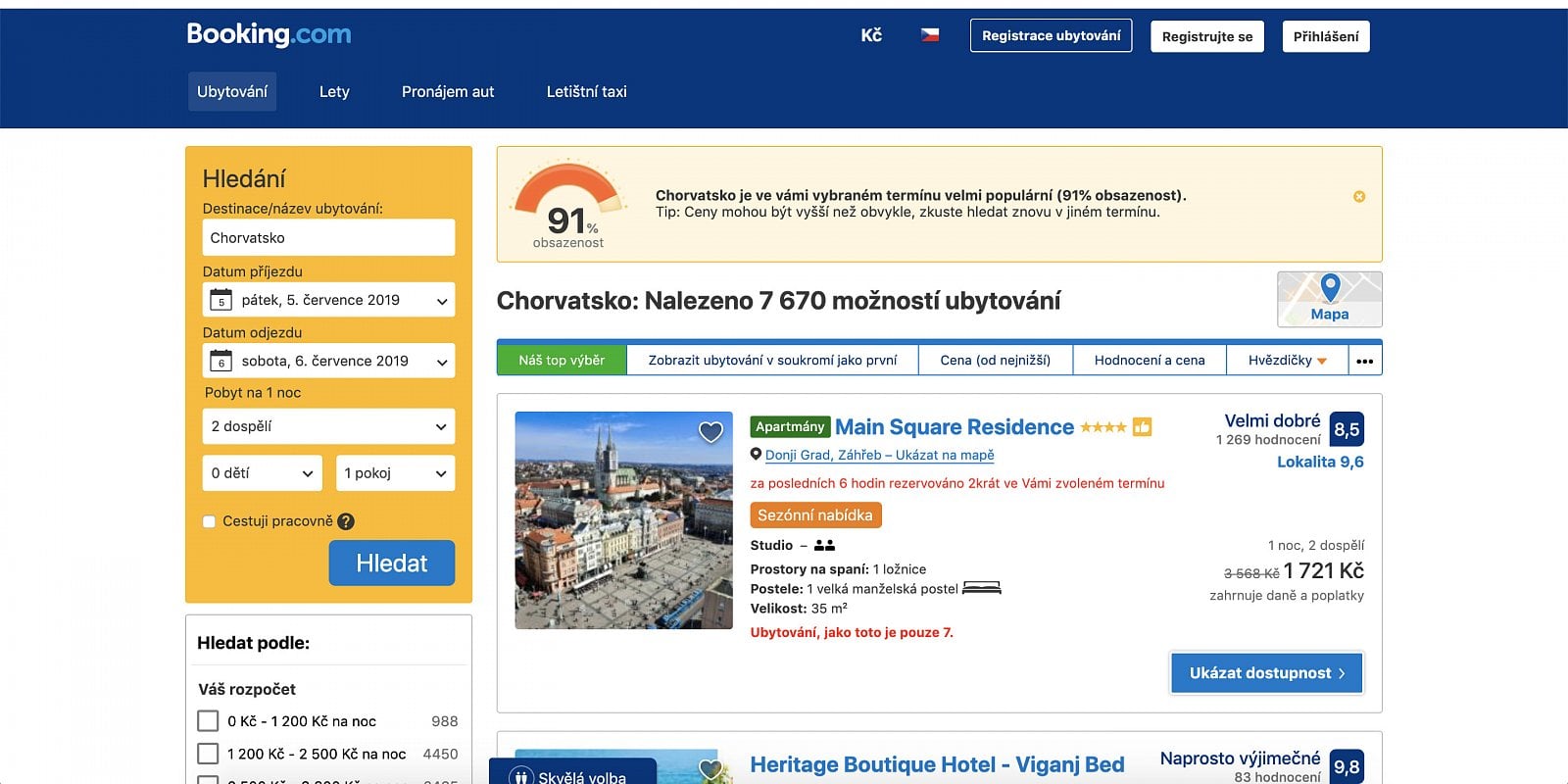Click the struck-through 3 568 Kč price
1568x784 pixels.
1251,574
